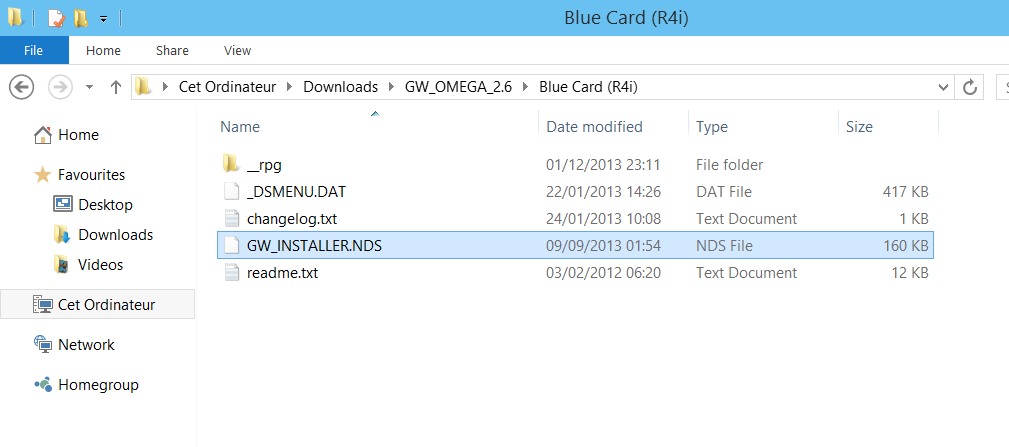Open Network in the navigation pane
This screenshot has height=447, width=1009.
(86, 345)
